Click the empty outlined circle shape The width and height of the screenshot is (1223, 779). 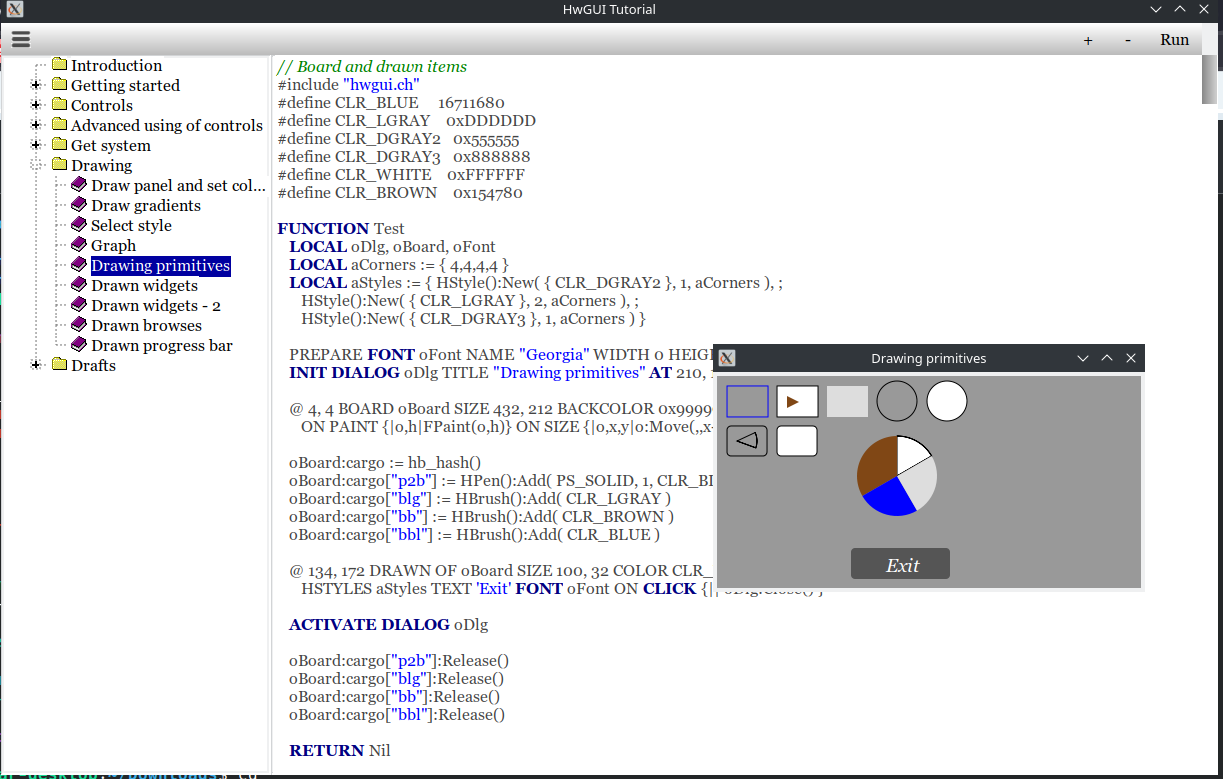pos(897,401)
